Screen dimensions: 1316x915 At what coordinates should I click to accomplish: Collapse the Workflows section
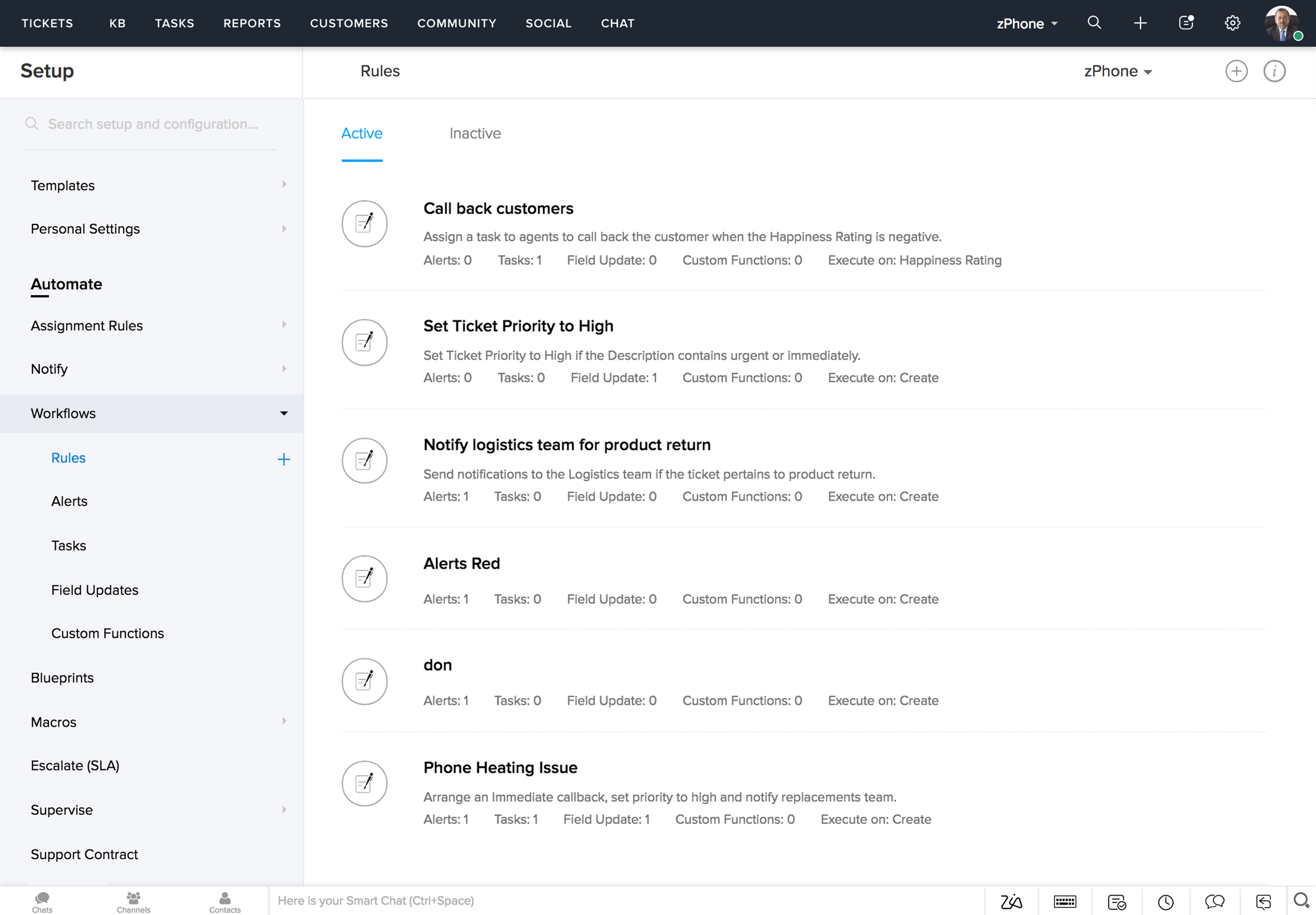click(x=283, y=413)
